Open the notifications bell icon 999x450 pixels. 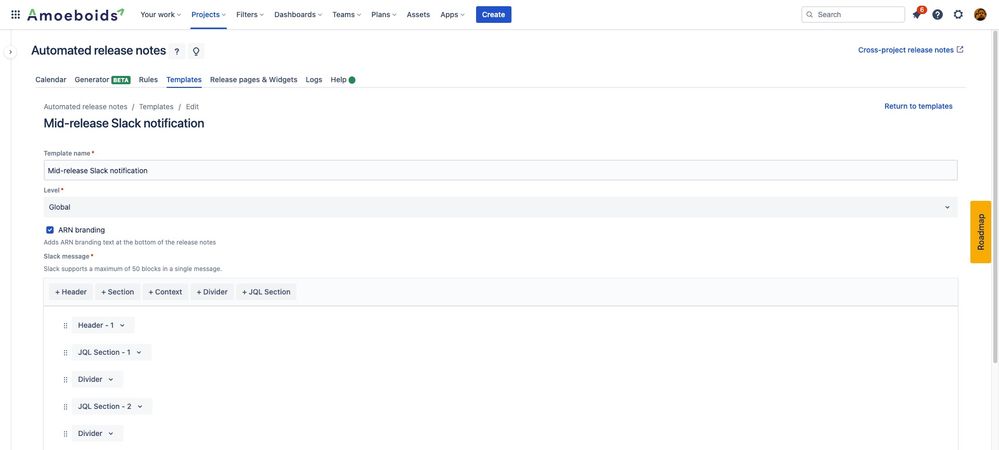pos(917,14)
